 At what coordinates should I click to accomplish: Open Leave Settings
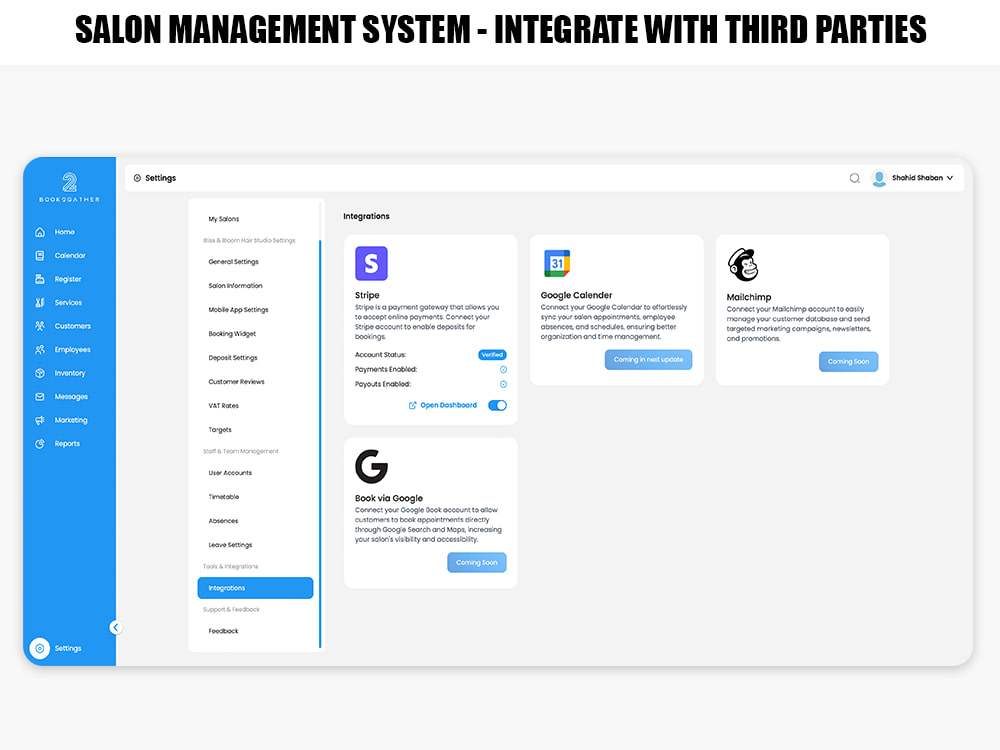230,545
